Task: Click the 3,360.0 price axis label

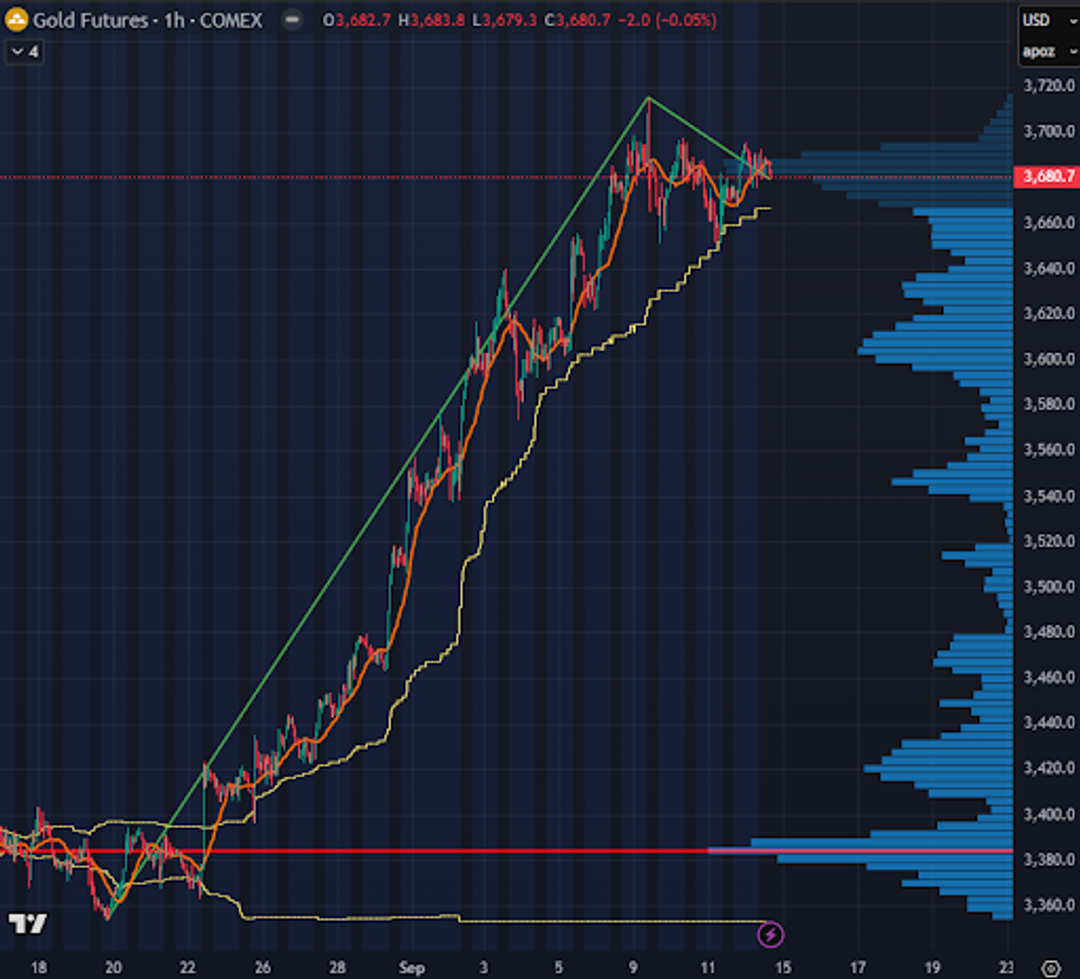Action: click(1049, 905)
